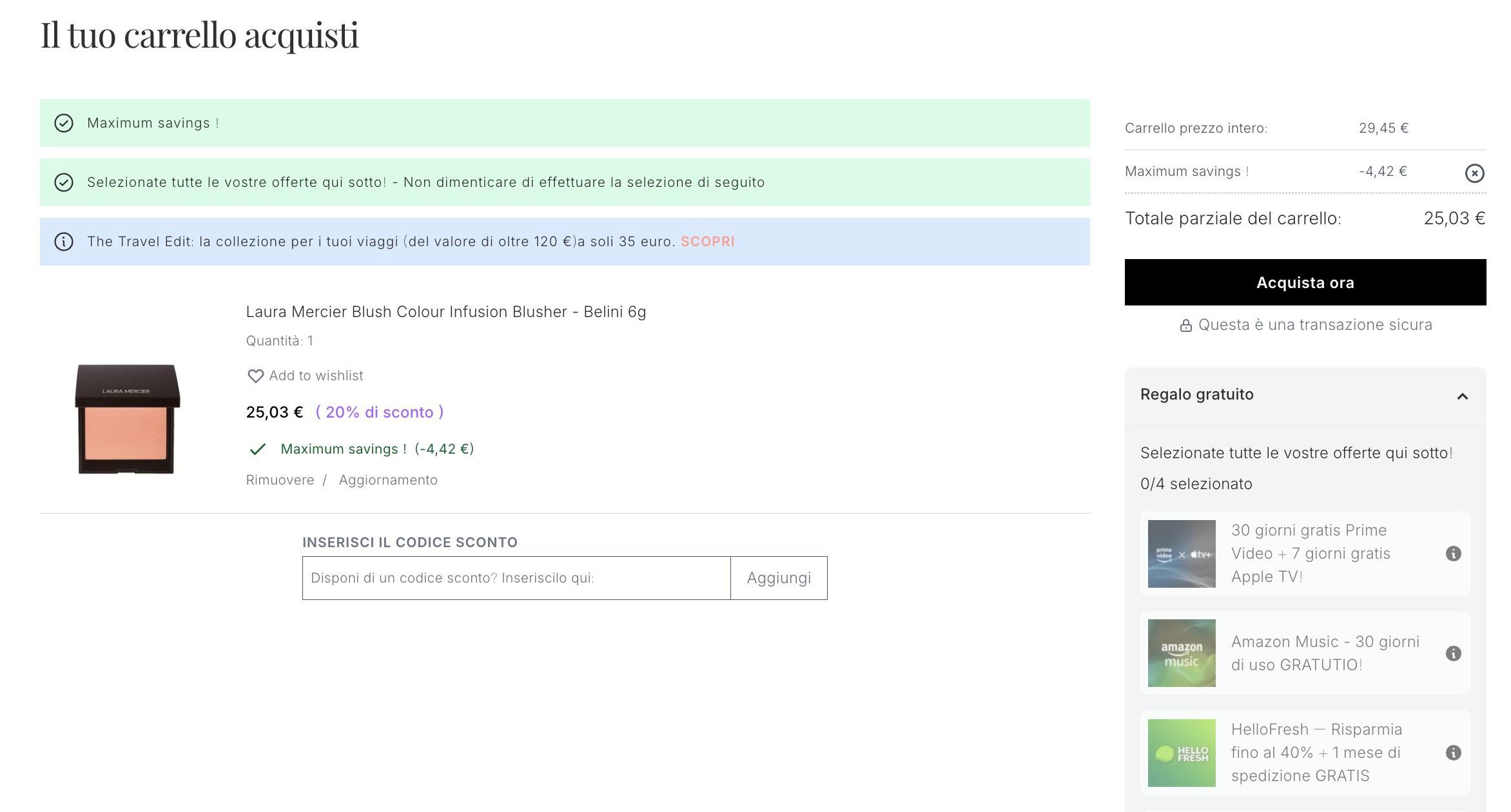Click the info circle icon in Travel Edit banner
The height and width of the screenshot is (812, 1511).
tap(63, 242)
